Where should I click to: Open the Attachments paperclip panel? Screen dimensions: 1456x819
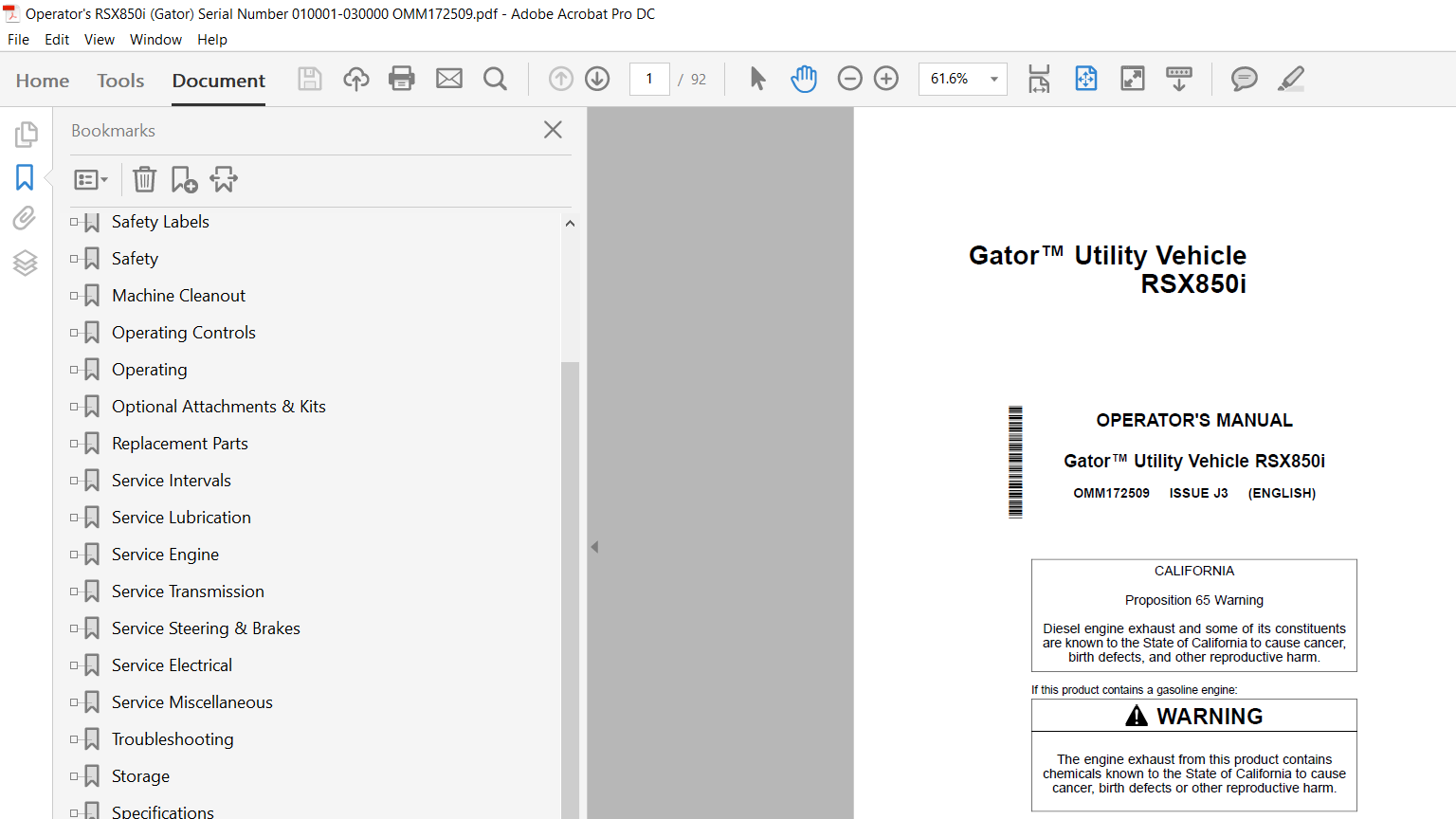pyautogui.click(x=25, y=219)
